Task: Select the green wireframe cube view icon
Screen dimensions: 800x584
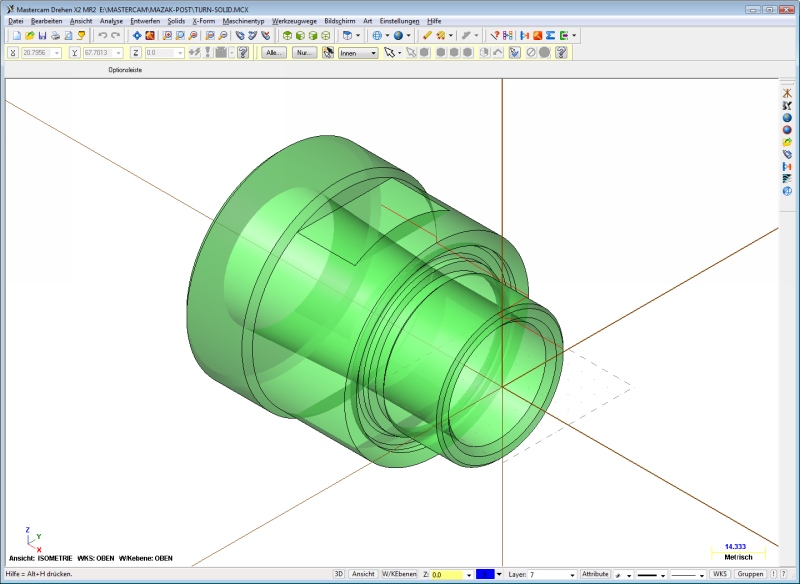Action: pyautogui.click(x=326, y=36)
